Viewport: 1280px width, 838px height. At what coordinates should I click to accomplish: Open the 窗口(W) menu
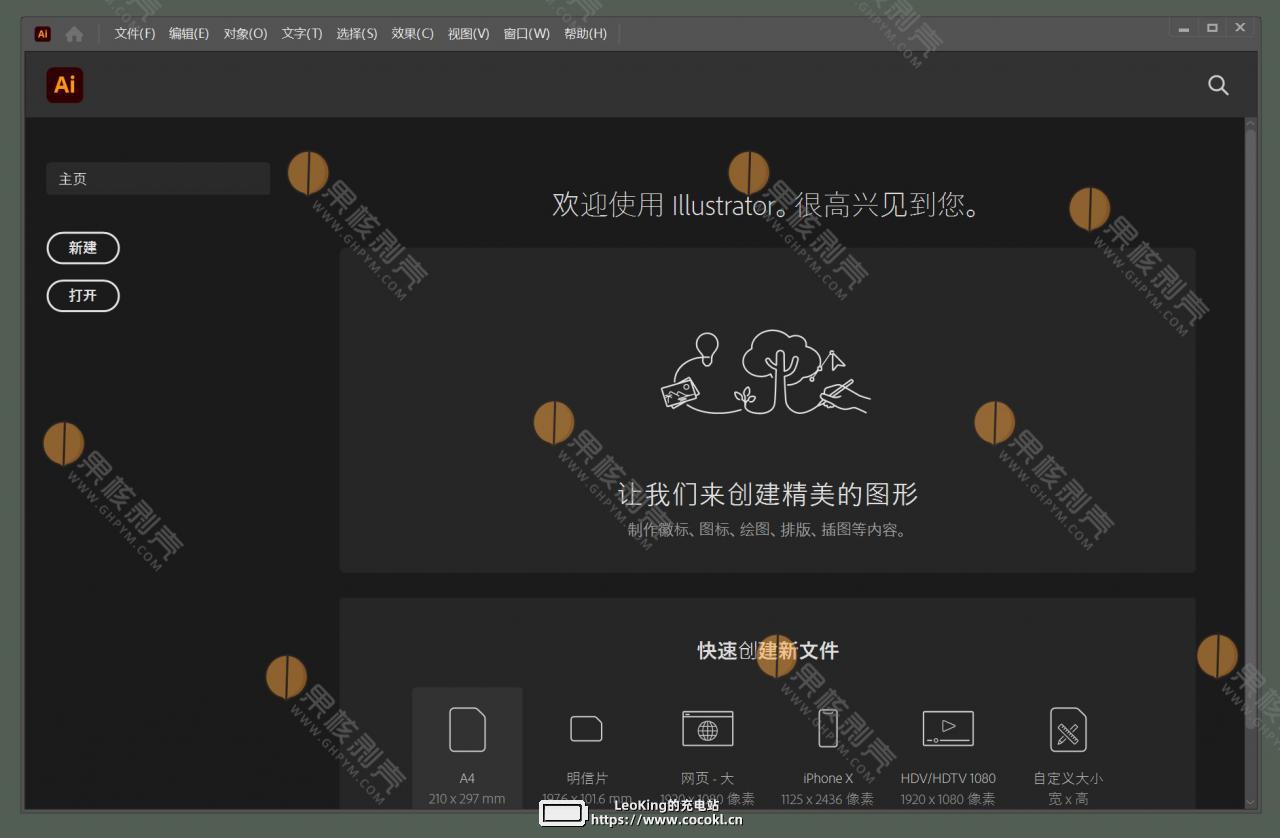(x=526, y=33)
